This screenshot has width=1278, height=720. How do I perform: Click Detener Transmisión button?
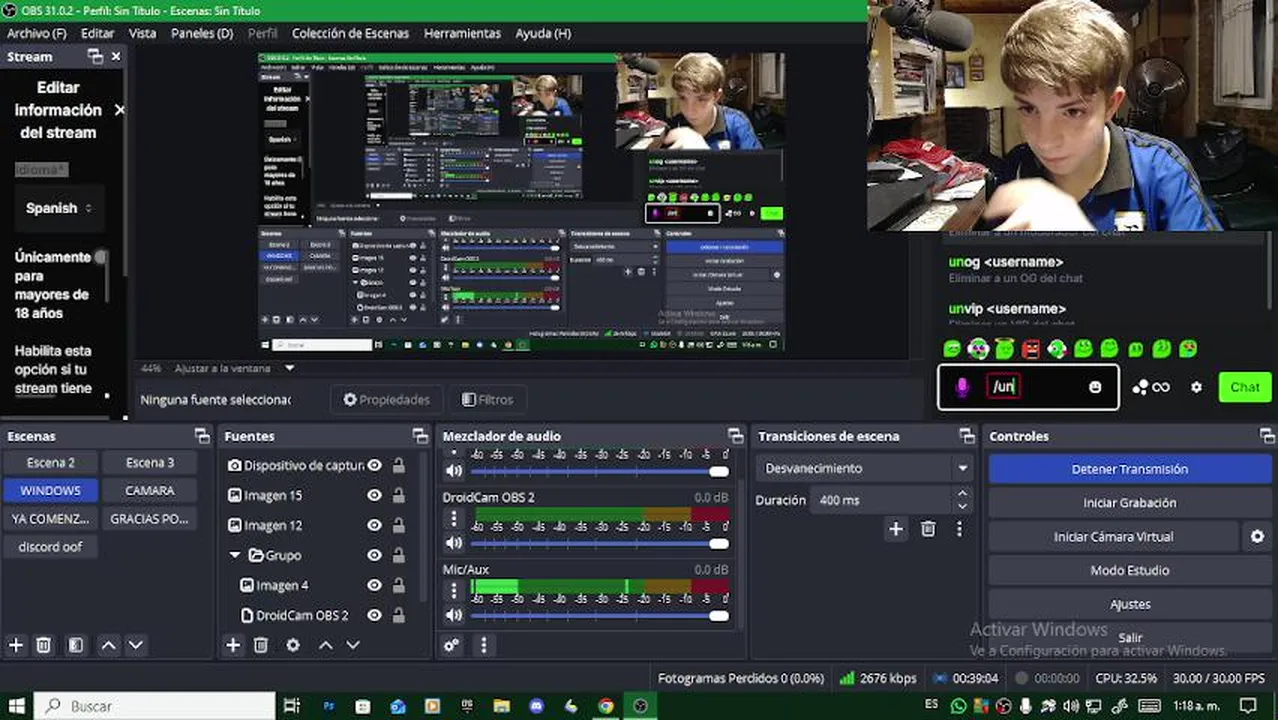[x=1130, y=469]
